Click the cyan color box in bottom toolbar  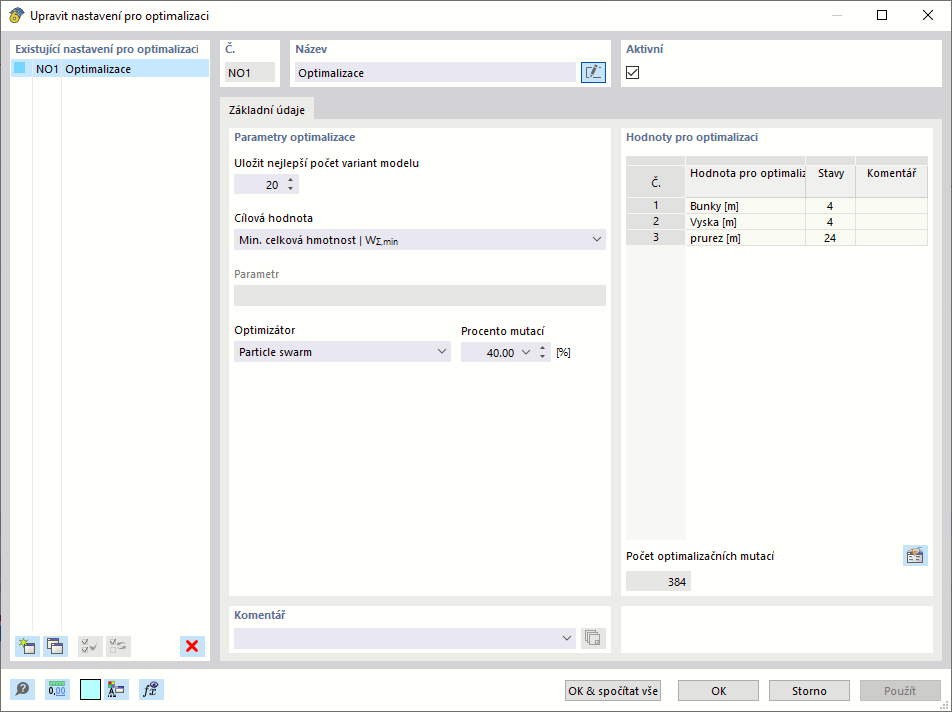click(90, 690)
